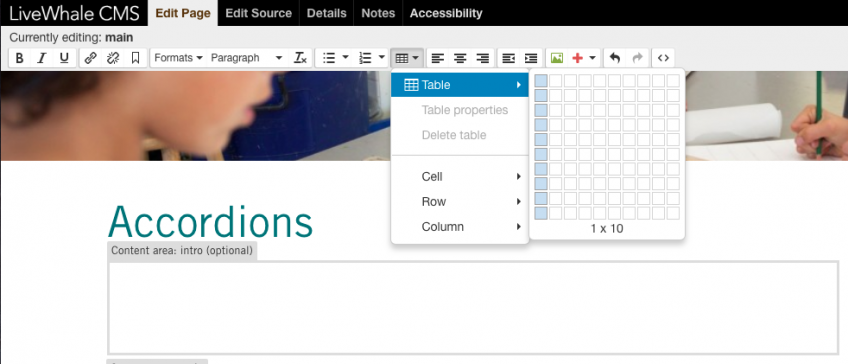Expand red plus insert menu arrow

(592, 58)
